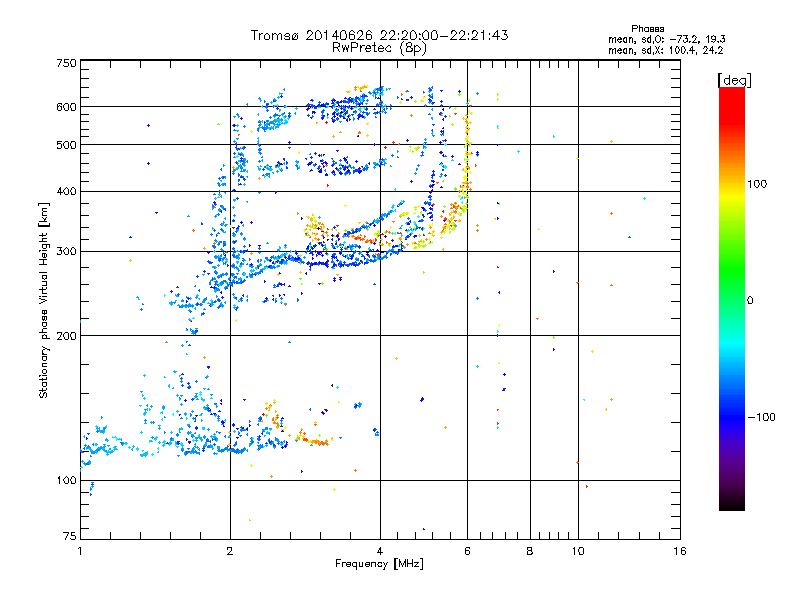Click the frequency axis tick label "1"
Image resolution: width=800 pixels, height=600 pixels.
(80, 551)
